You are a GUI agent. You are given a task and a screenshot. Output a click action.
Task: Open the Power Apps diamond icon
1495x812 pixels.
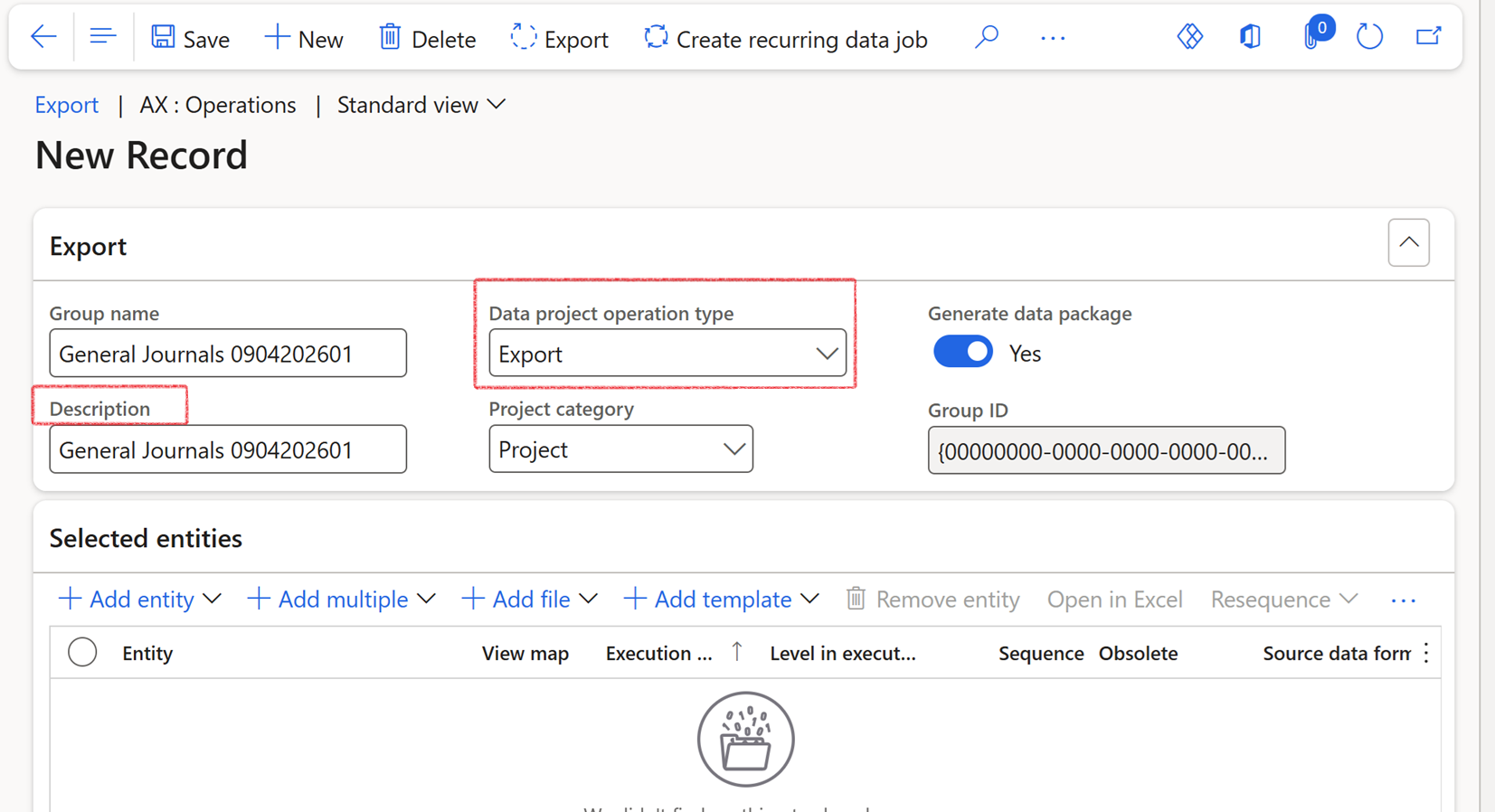tap(1189, 37)
